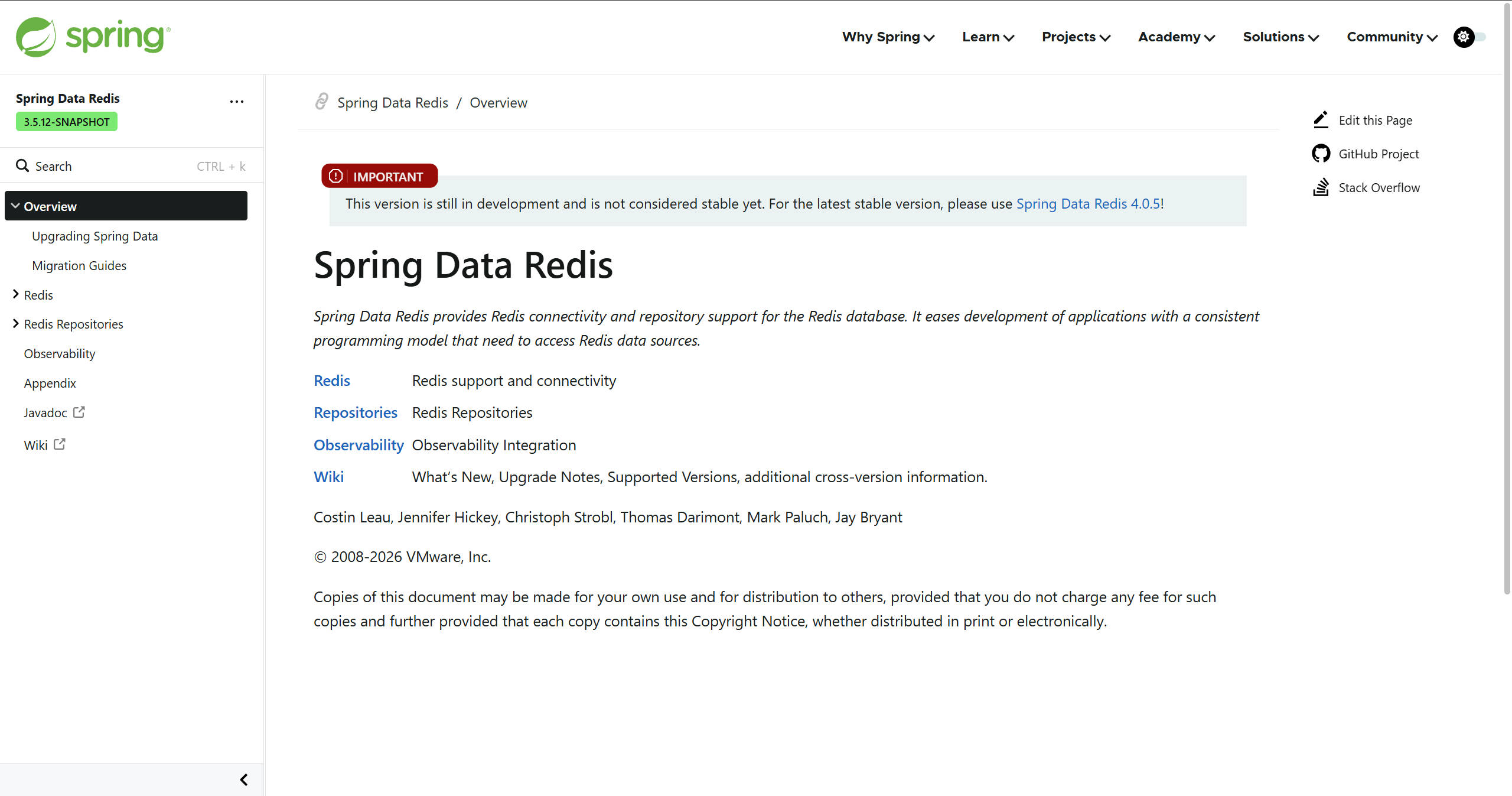This screenshot has height=796, width=1512.
Task: Click external-link icon beside Javadoc
Action: 79,412
